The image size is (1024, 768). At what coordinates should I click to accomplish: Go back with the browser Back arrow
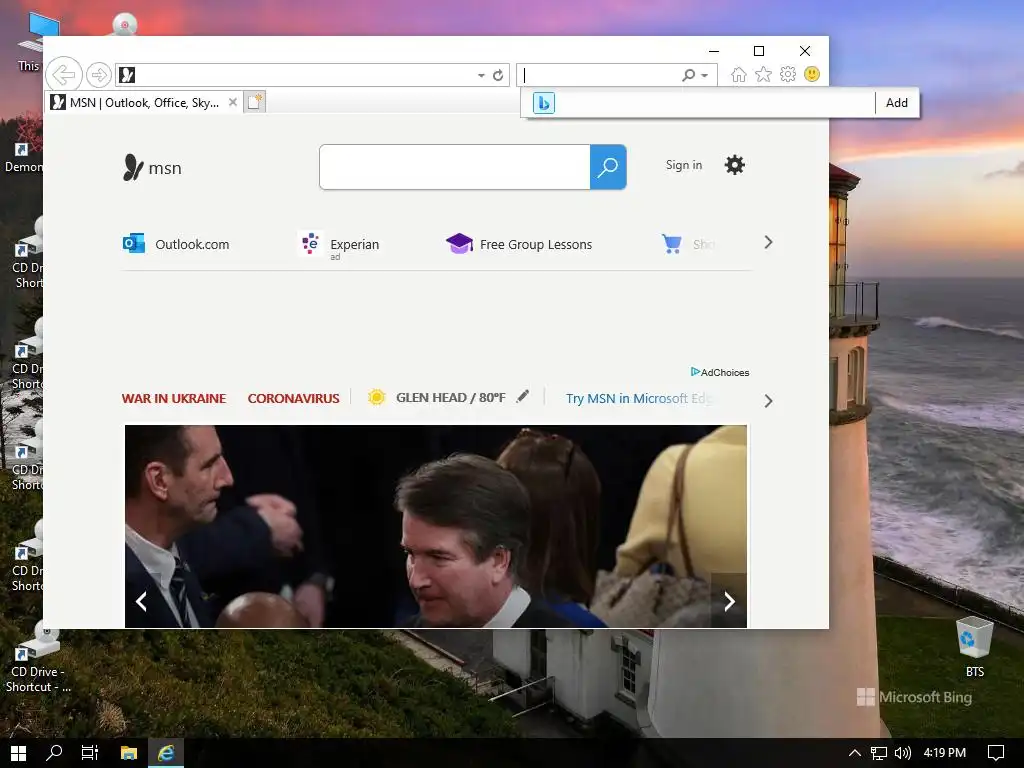64,74
